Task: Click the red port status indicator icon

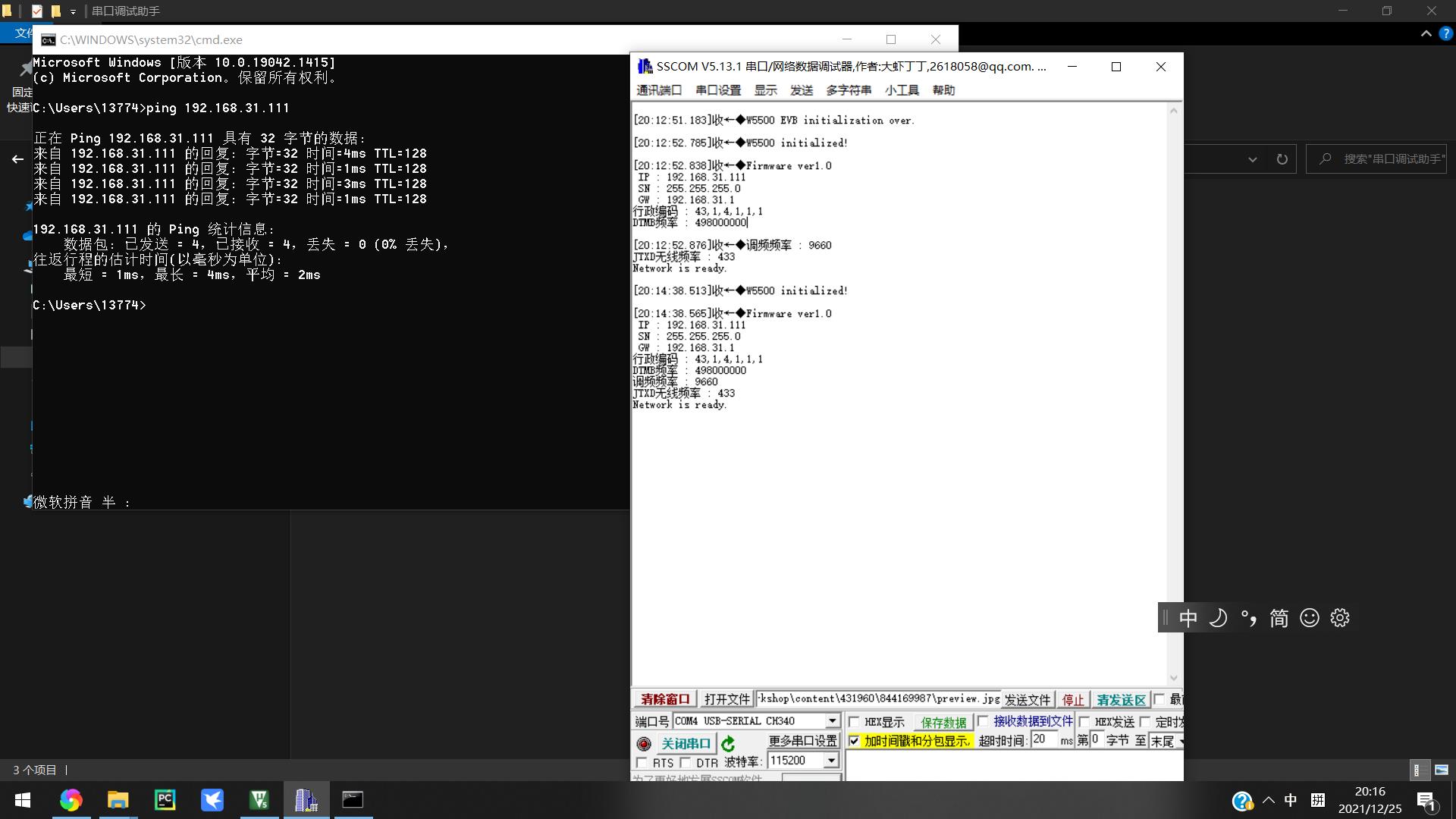Action: 644,743
